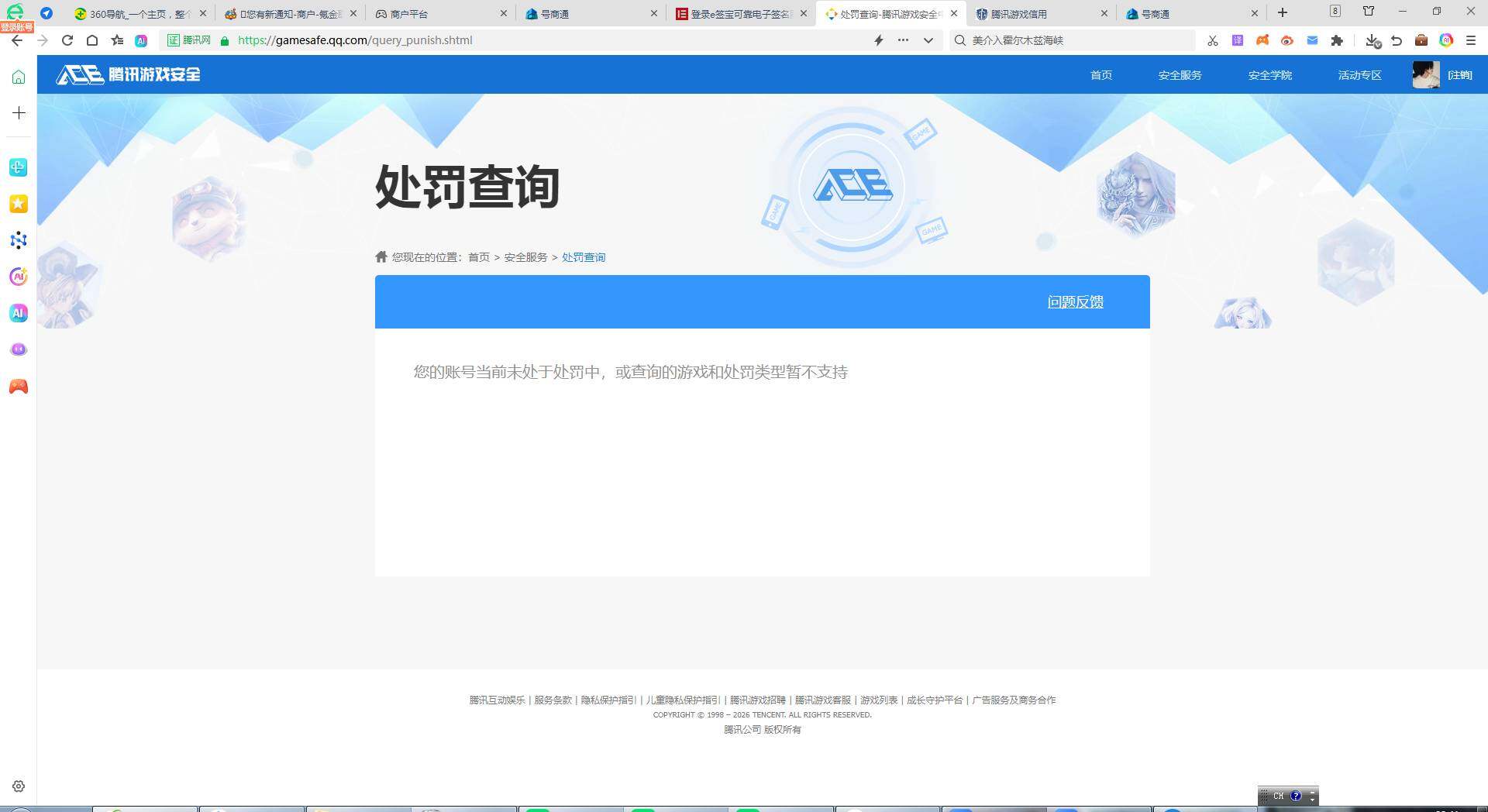Click 安全服务 in the breadcrumb
Viewport: 1488px width, 812px height.
(526, 257)
